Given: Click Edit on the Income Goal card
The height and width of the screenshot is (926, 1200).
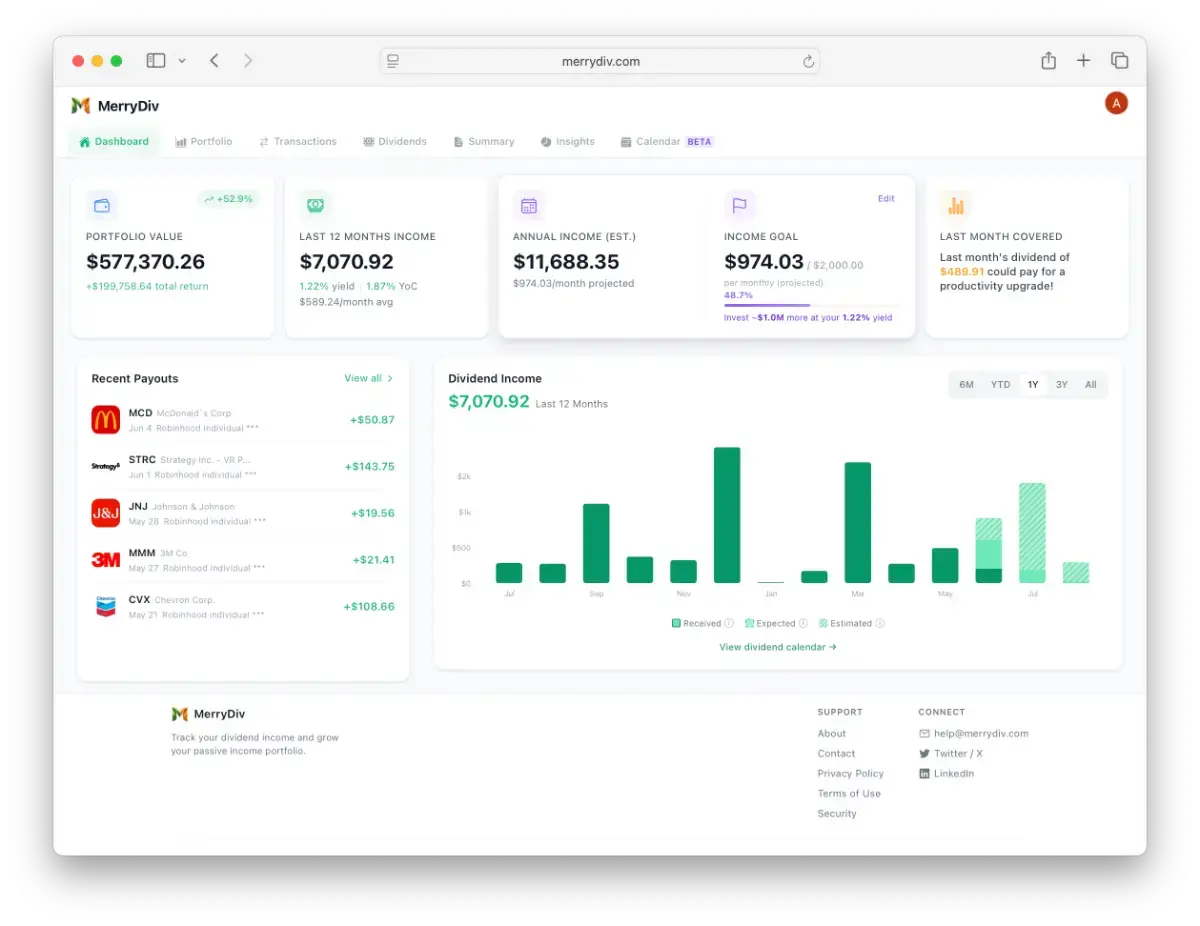Looking at the screenshot, I should tap(886, 198).
